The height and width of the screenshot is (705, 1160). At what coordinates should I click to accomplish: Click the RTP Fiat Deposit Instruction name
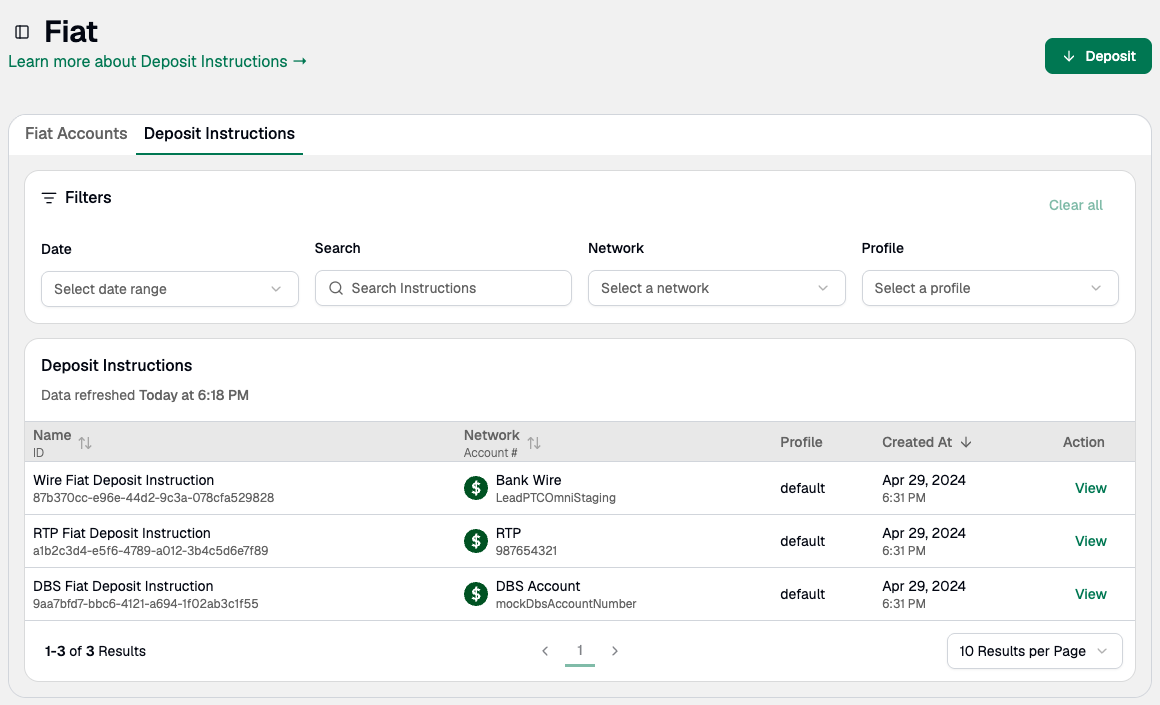tap(122, 533)
